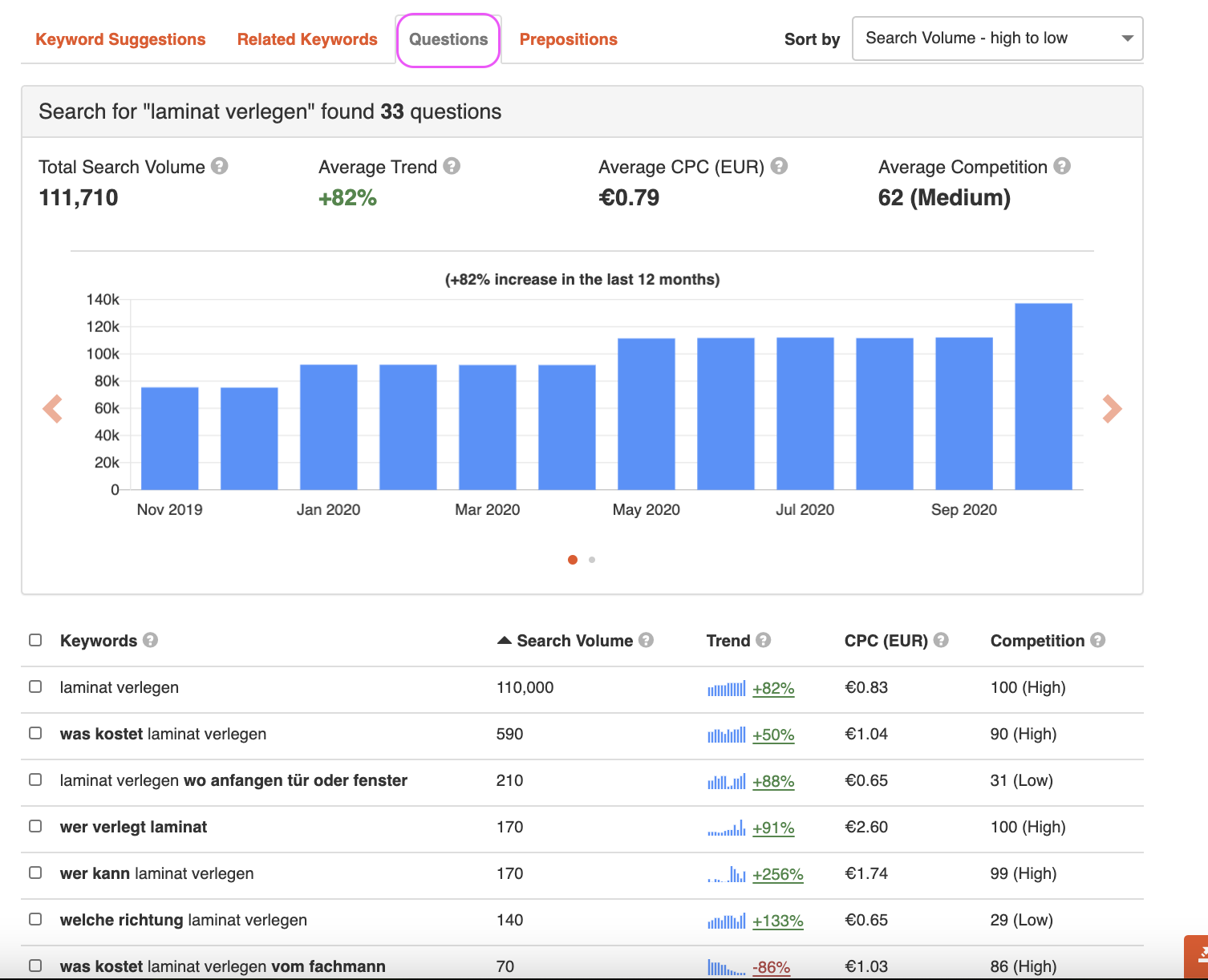Select the Questions tab
1208x980 pixels.
pos(448,39)
